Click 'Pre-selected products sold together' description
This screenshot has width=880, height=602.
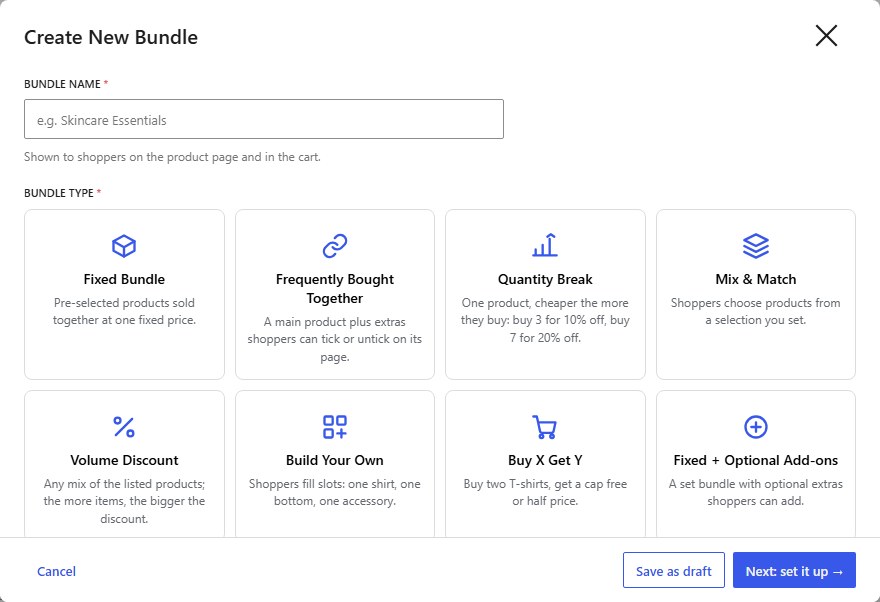(x=124, y=311)
